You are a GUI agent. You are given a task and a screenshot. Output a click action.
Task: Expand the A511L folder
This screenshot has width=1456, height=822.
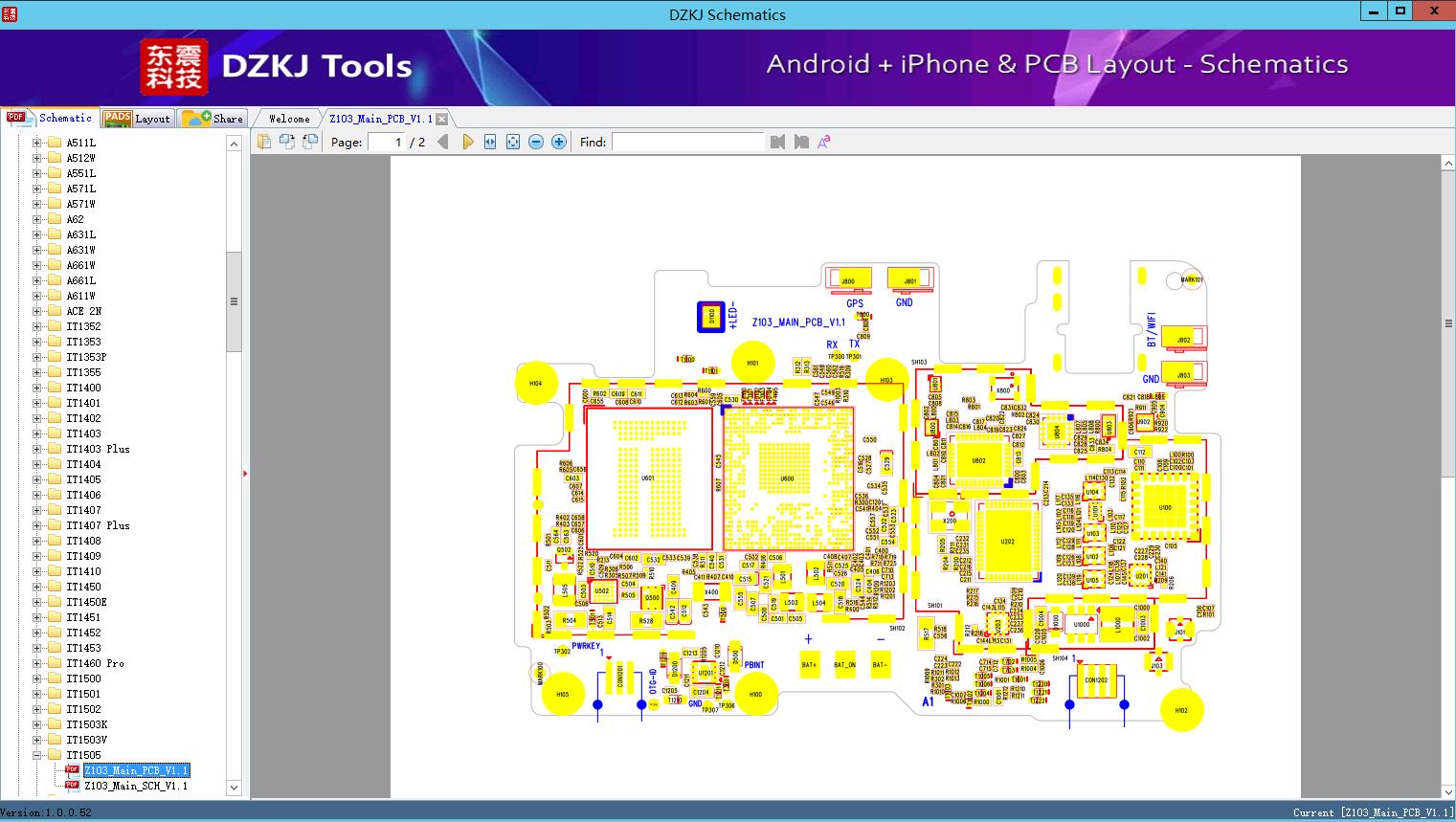tap(36, 143)
